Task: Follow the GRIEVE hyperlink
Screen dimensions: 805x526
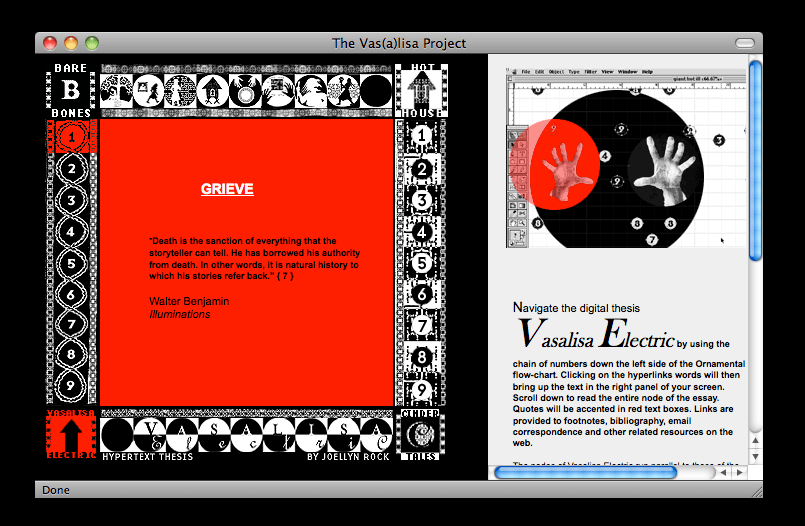Action: point(227,189)
